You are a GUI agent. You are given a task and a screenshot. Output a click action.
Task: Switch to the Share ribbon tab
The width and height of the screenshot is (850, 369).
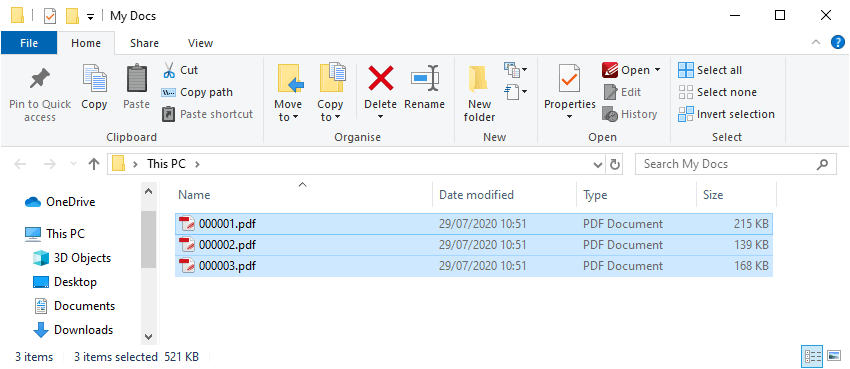[x=144, y=43]
